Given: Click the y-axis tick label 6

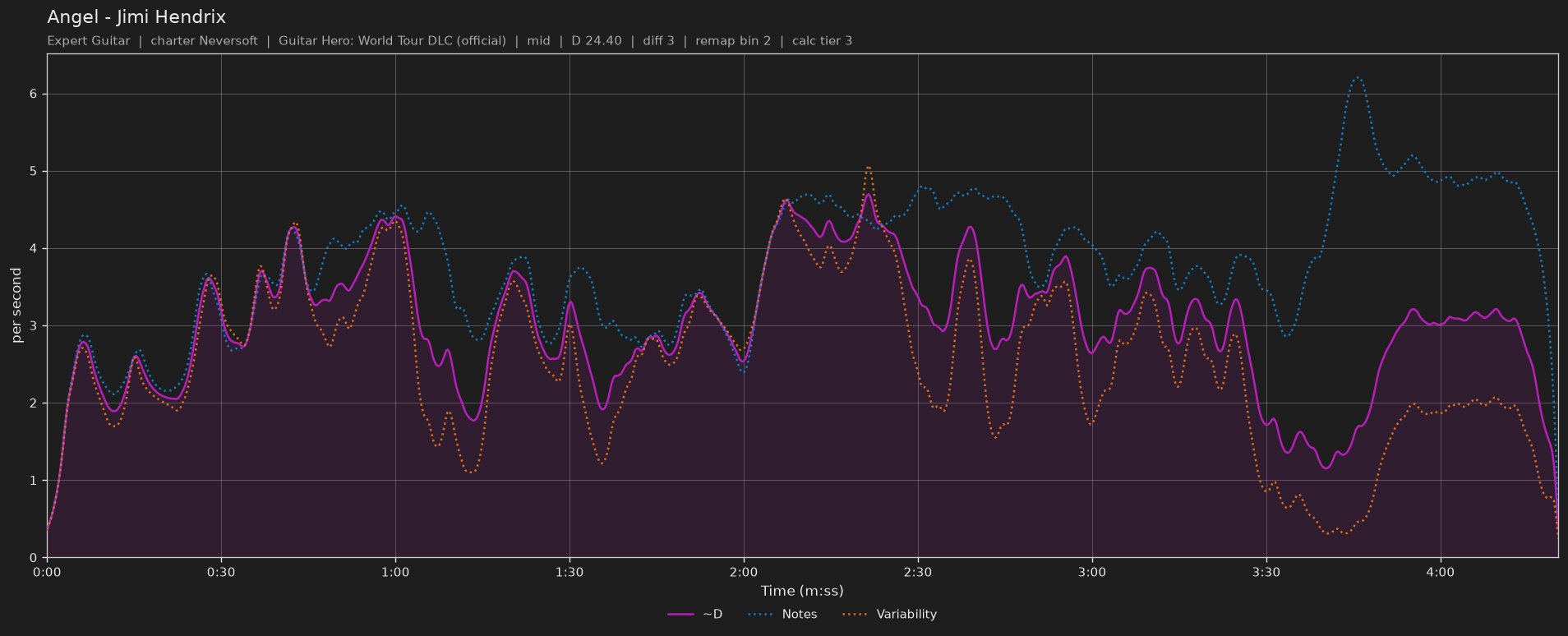Looking at the screenshot, I should coord(35,94).
